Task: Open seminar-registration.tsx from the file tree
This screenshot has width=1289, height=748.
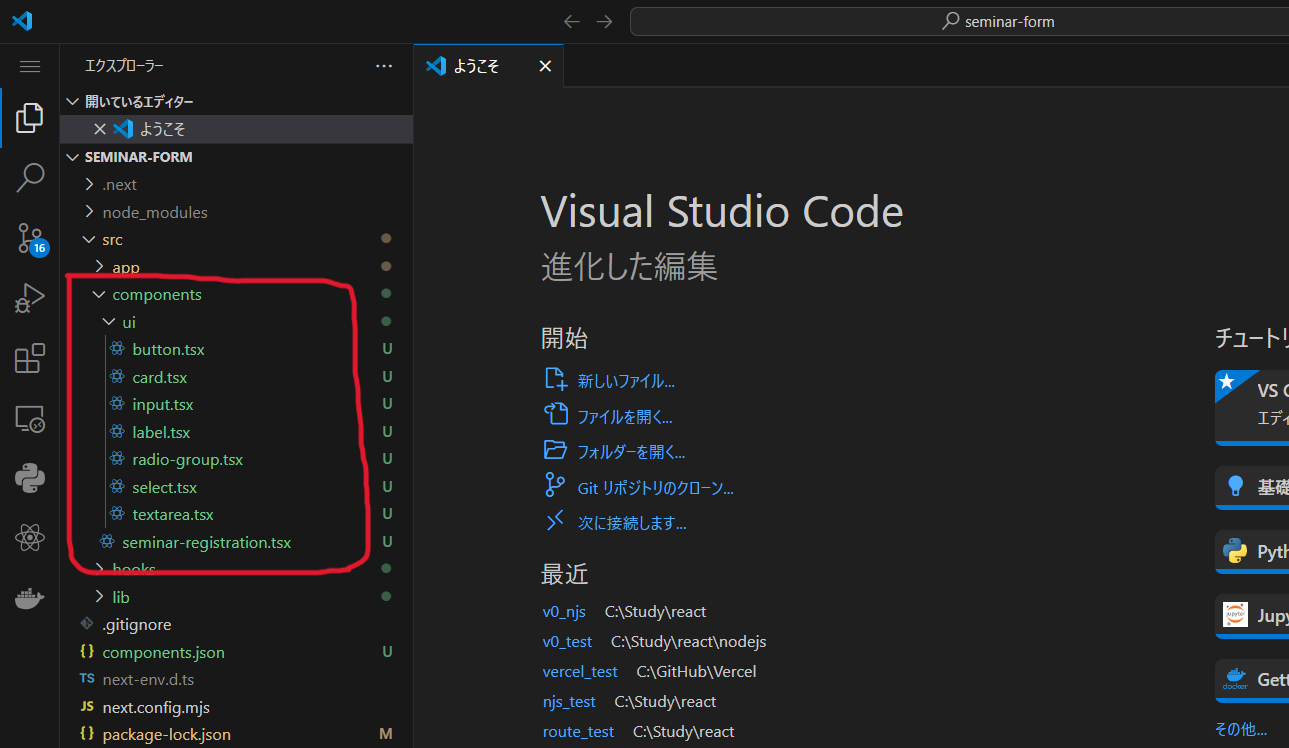Action: click(207, 541)
